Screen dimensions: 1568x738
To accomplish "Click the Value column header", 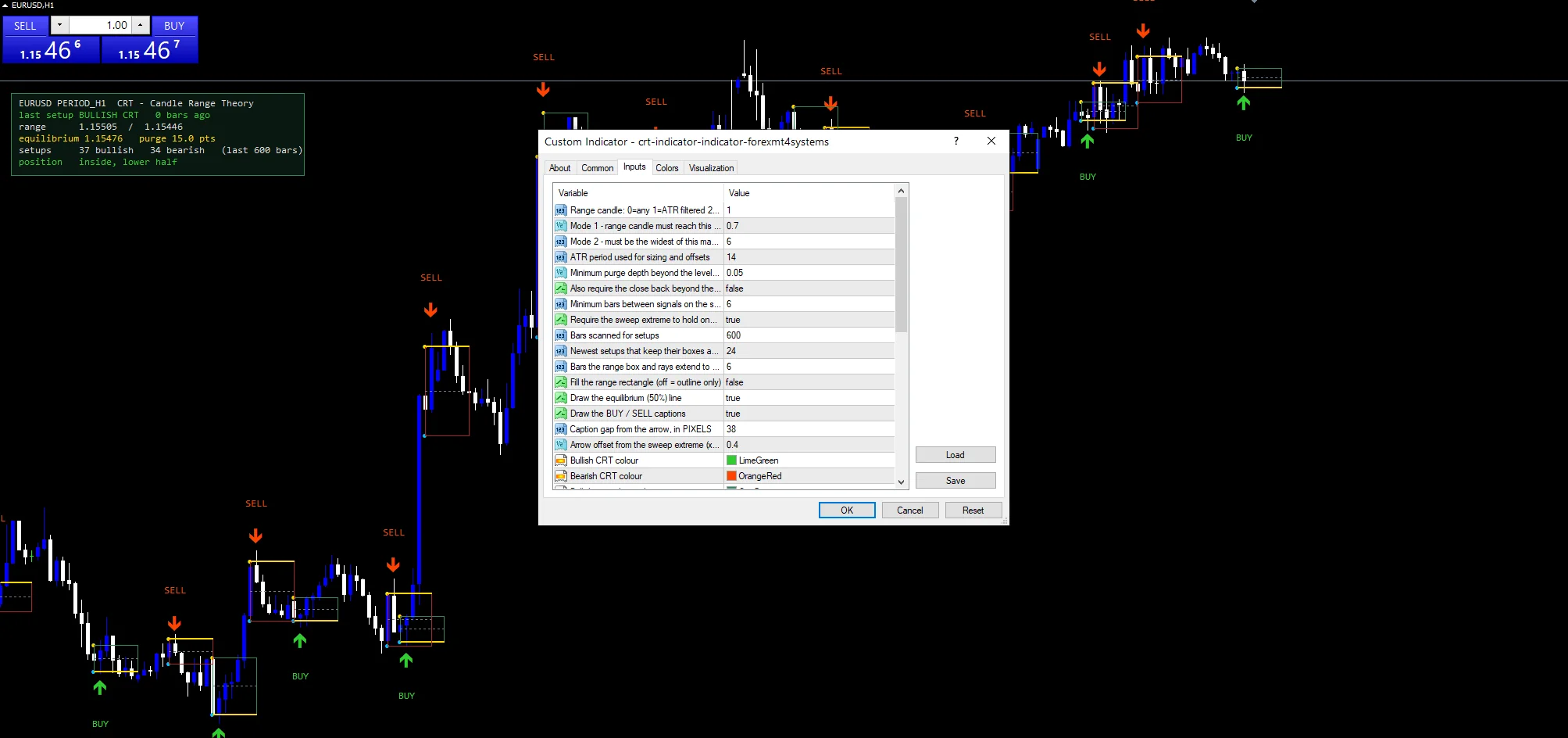I will 809,193.
